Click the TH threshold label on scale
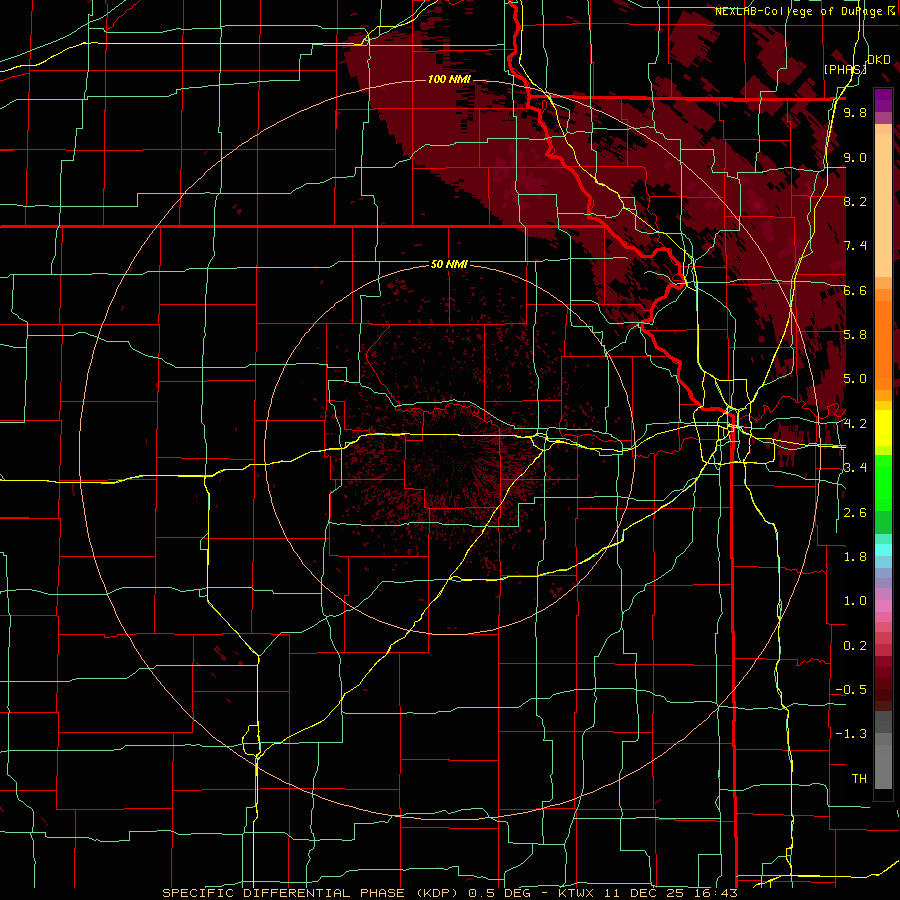 coord(859,779)
